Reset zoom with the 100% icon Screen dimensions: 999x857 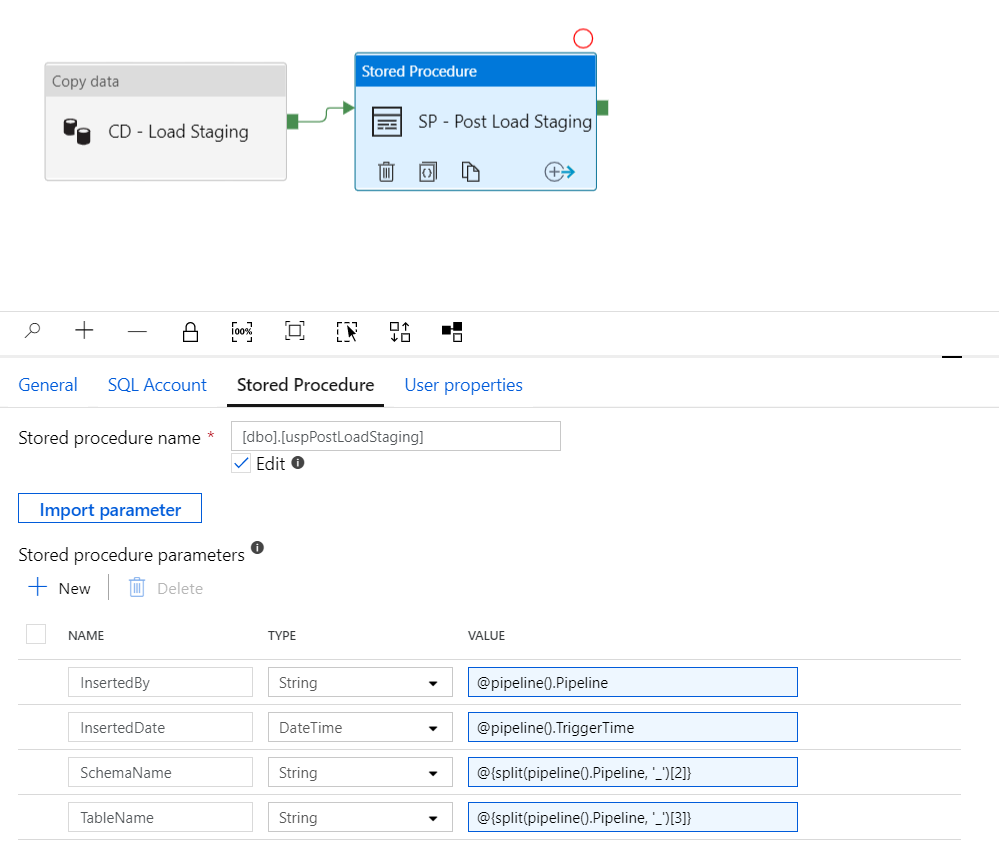pyautogui.click(x=242, y=331)
